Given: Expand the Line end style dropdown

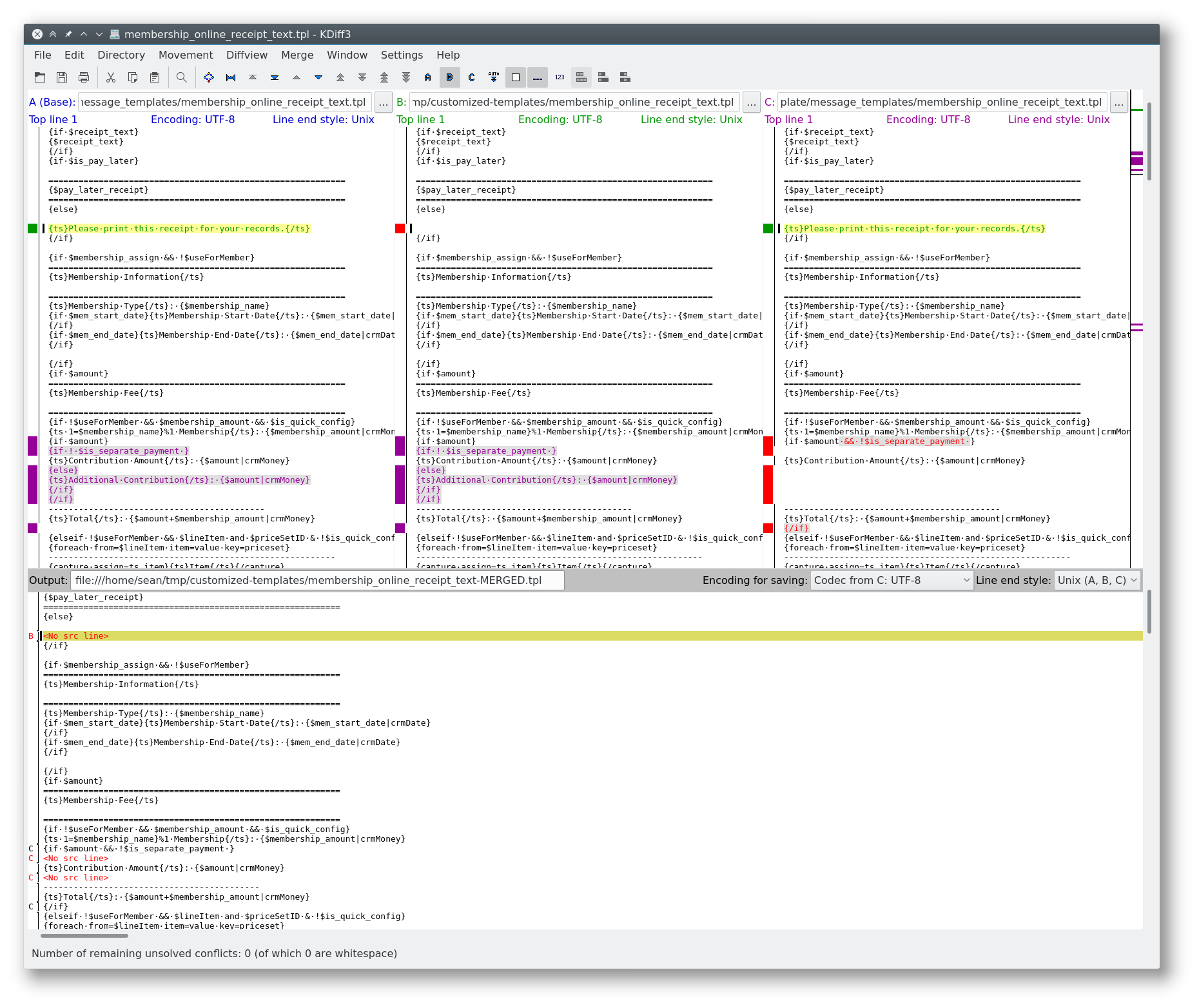Looking at the screenshot, I should [x=1097, y=580].
